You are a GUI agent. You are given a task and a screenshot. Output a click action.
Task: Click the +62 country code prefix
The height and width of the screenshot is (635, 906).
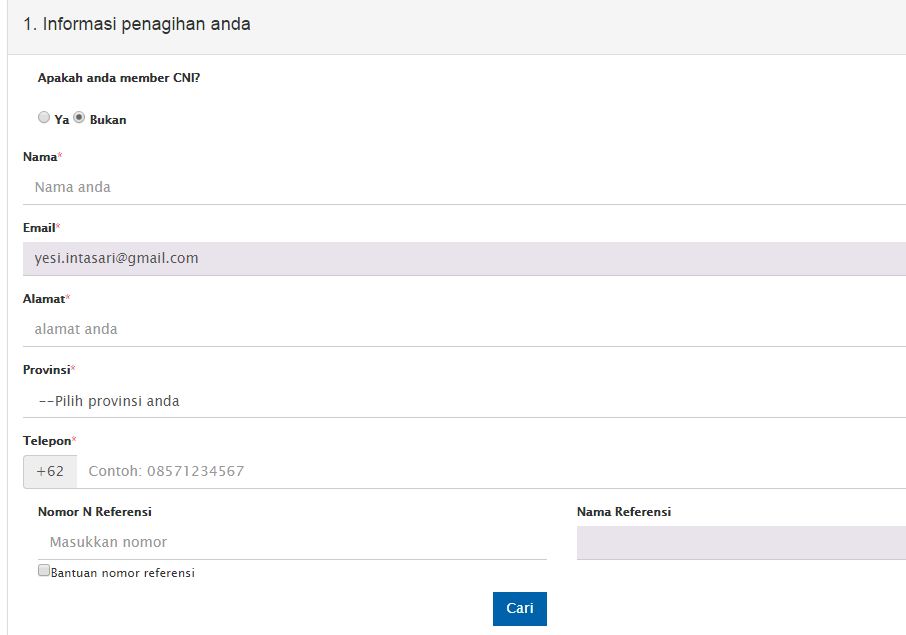tap(50, 471)
